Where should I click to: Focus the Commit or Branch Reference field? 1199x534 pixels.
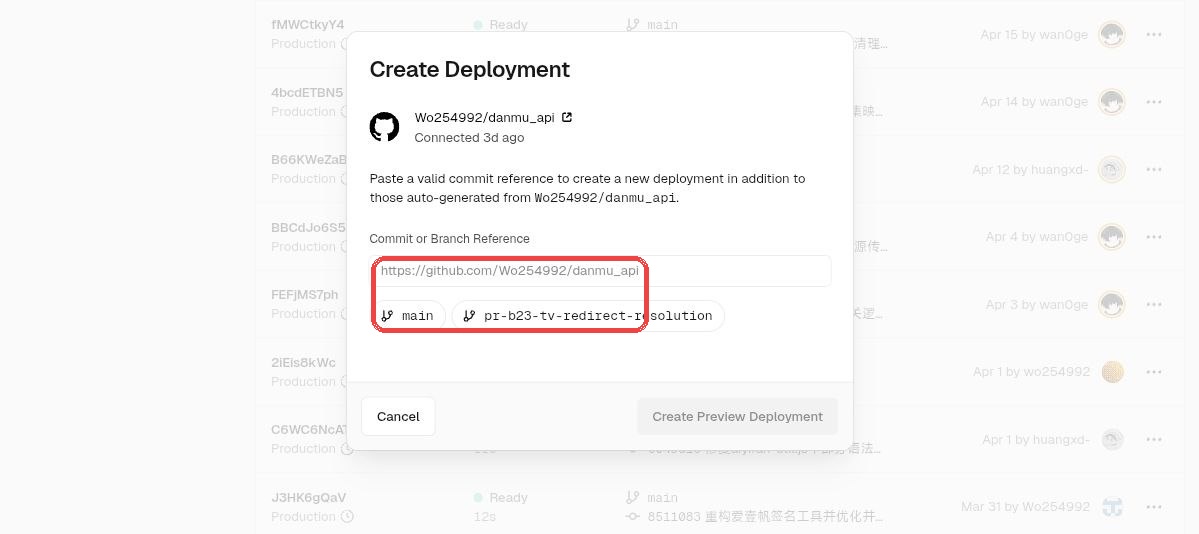click(x=600, y=271)
